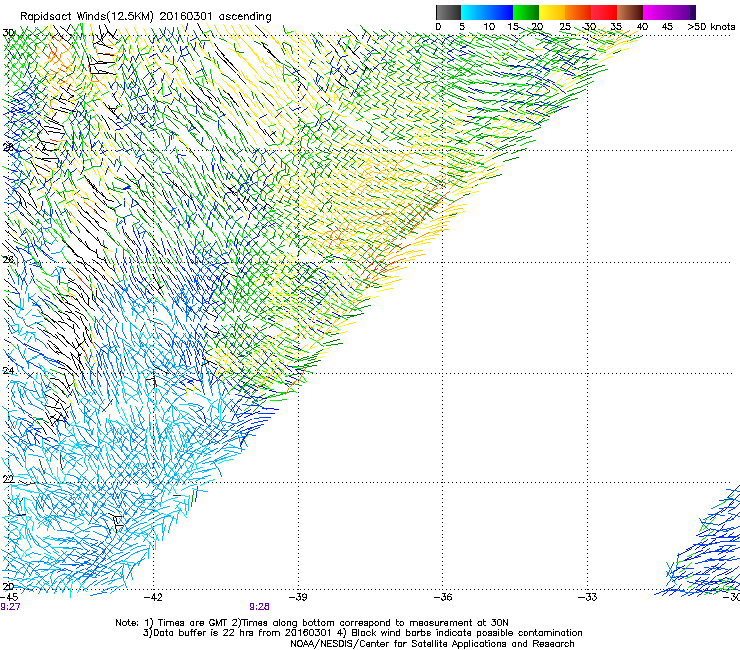
Task: Click the 'Data buffer is 22 hrs' note line
Action: click(362, 633)
